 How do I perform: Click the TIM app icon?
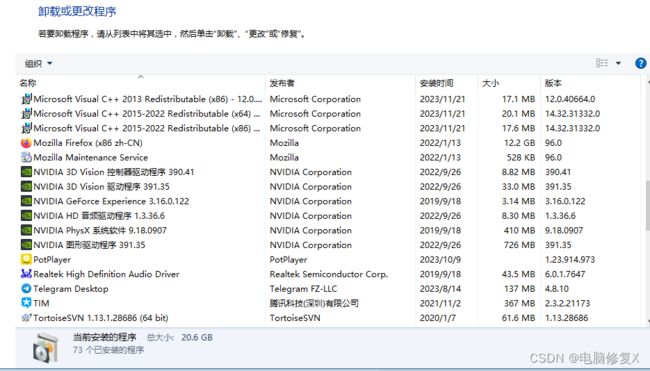[x=26, y=303]
